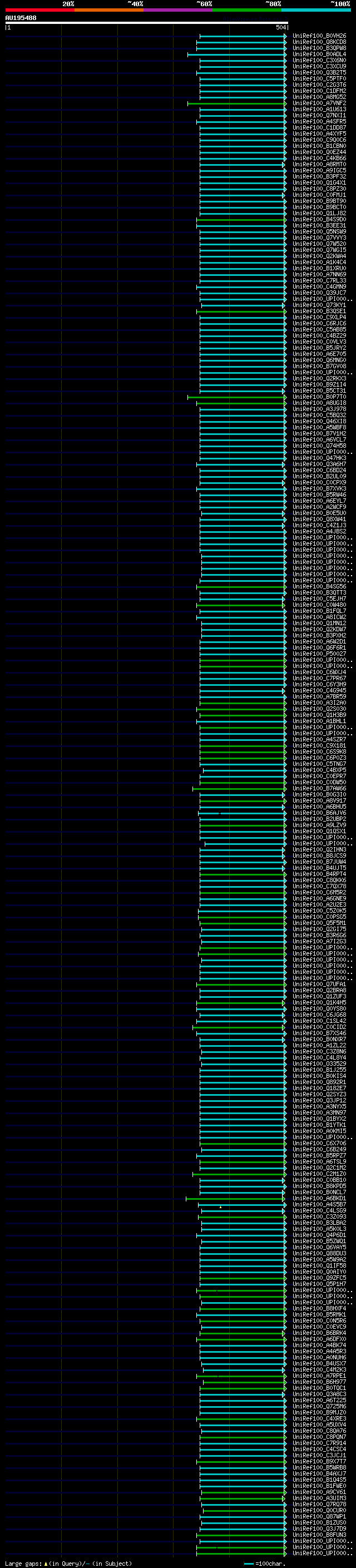Click the green alignment bar of UniRef100_C0PSG5

pos(242,917)
